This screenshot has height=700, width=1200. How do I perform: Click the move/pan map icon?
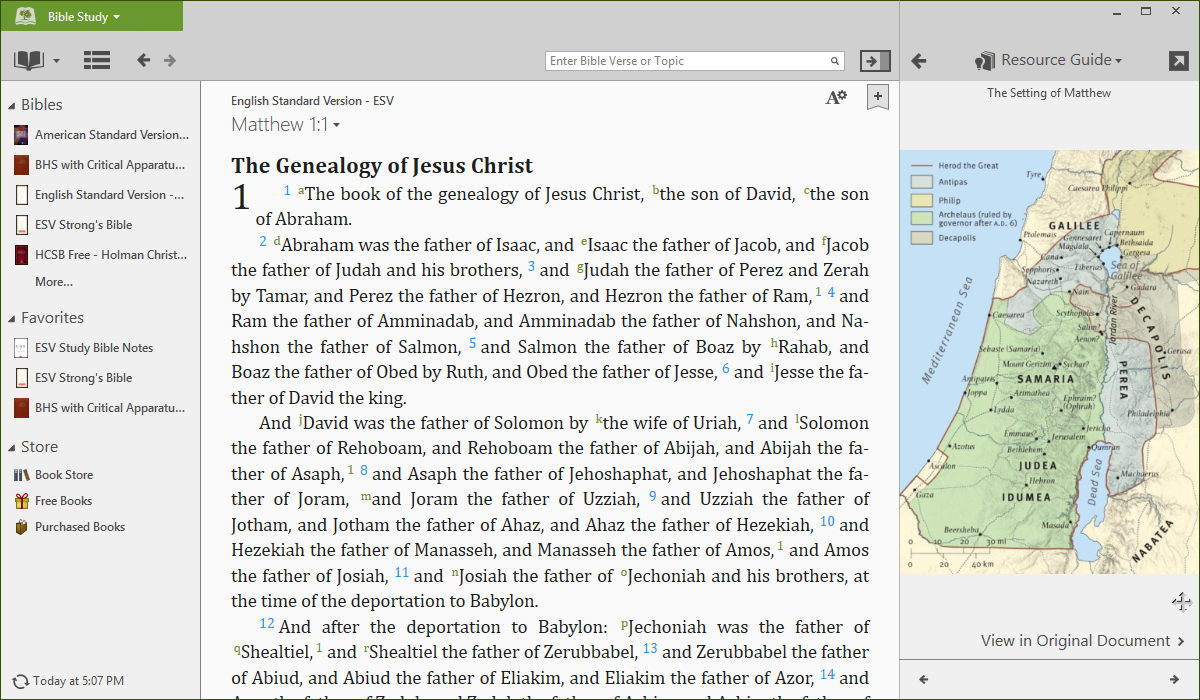pos(1181,602)
